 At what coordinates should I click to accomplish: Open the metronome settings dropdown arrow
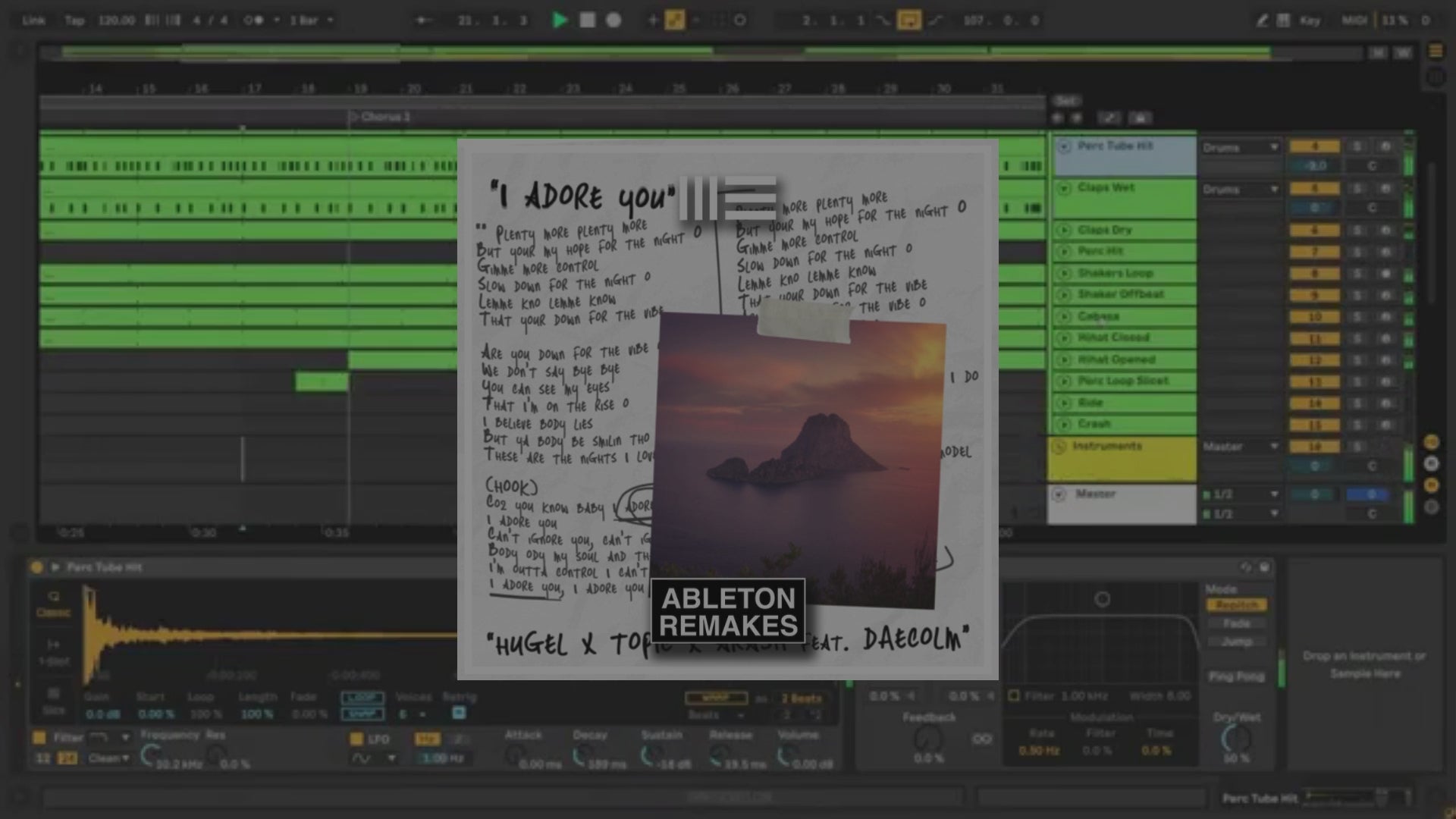(276, 20)
